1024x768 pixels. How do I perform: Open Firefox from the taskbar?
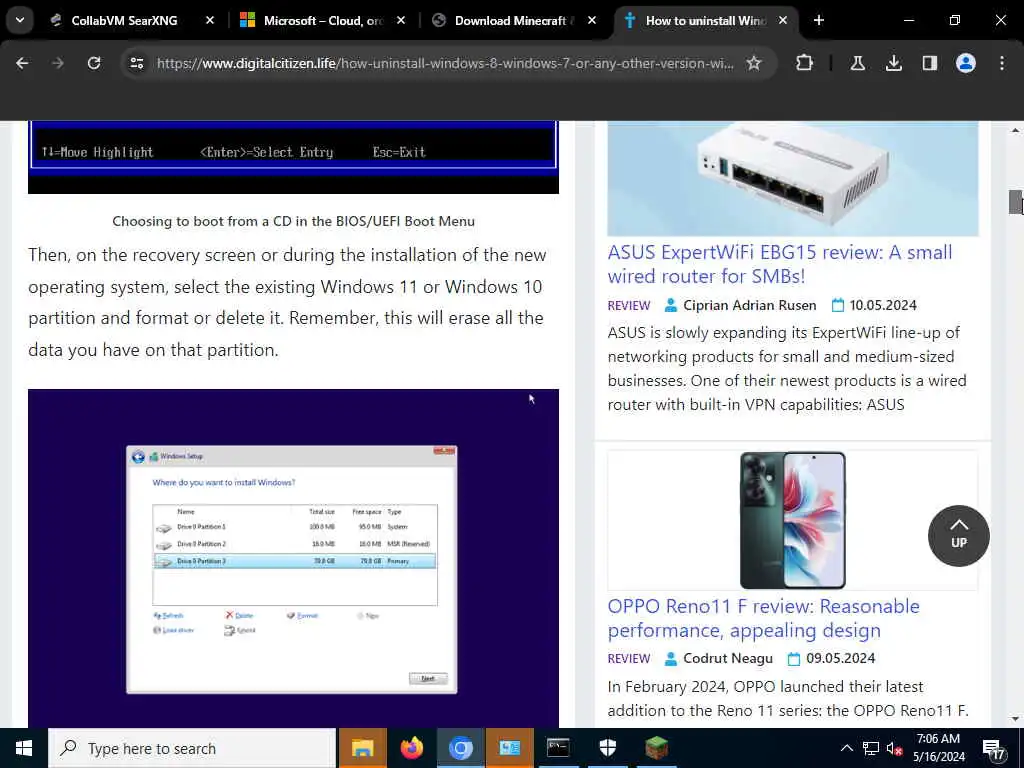[x=411, y=748]
